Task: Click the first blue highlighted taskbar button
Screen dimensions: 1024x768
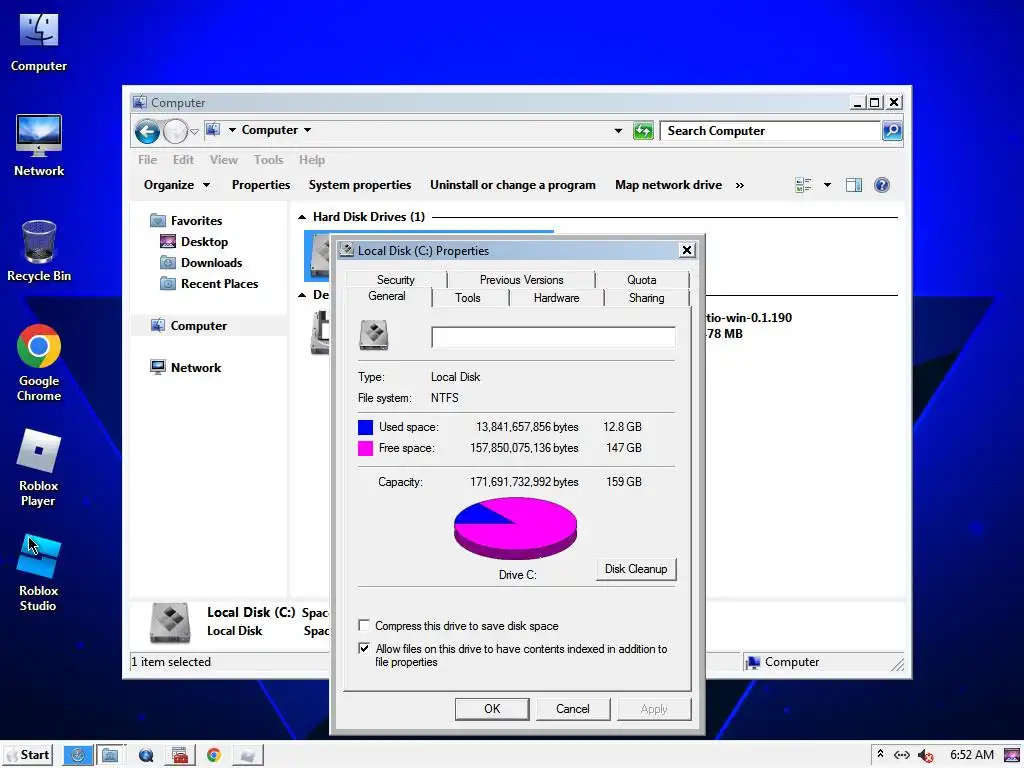Action: coord(78,756)
